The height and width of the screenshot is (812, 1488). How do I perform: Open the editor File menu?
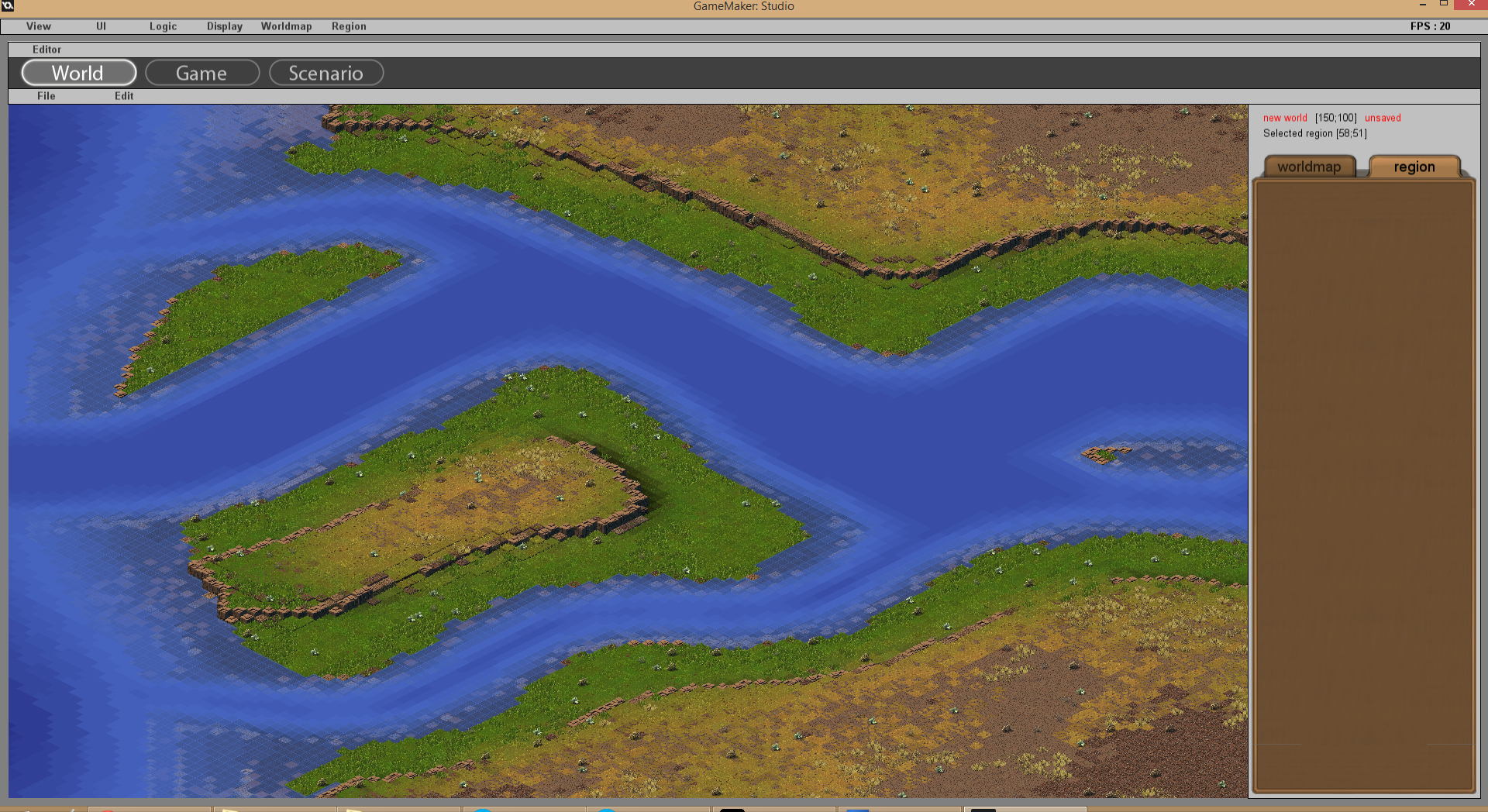coord(46,96)
